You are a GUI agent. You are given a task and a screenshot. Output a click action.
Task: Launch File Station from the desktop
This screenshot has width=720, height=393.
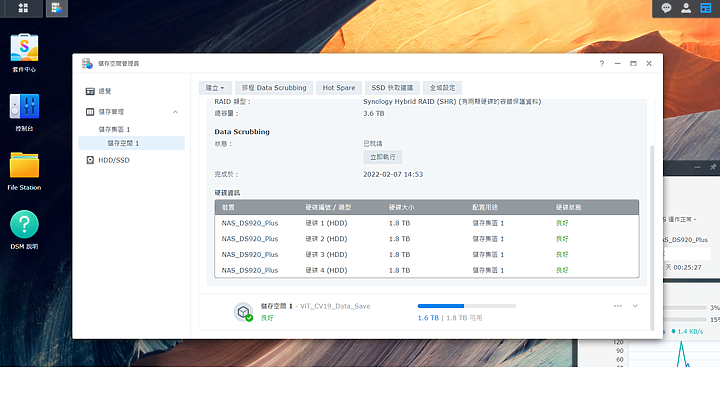pos(24,171)
